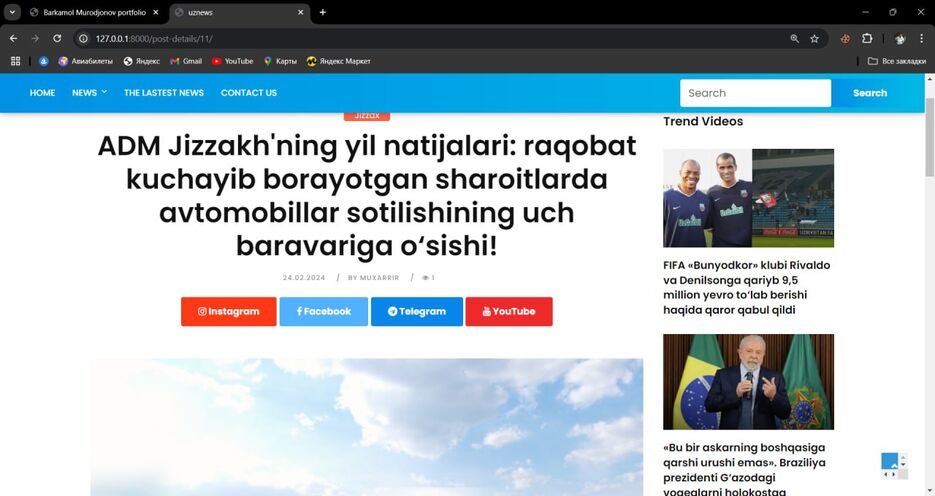Screen dimensions: 935x496
Task: Close the uznews tab
Action: [x=301, y=12]
